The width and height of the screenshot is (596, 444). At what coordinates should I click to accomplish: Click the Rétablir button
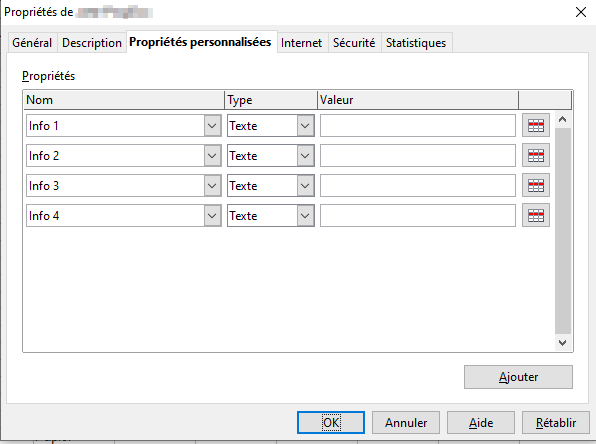(556, 422)
